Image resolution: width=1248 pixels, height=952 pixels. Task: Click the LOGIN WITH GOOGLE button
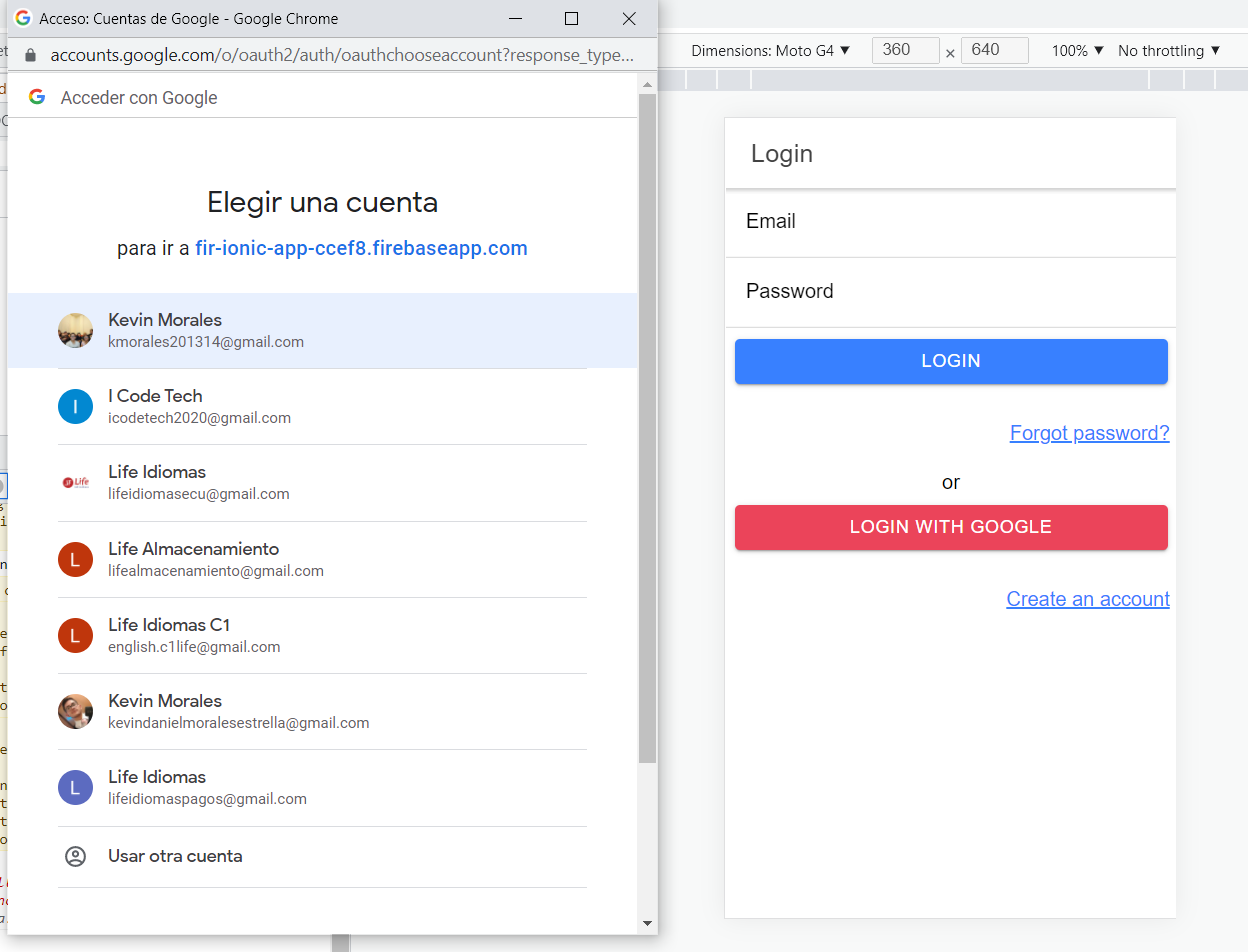pos(951,526)
